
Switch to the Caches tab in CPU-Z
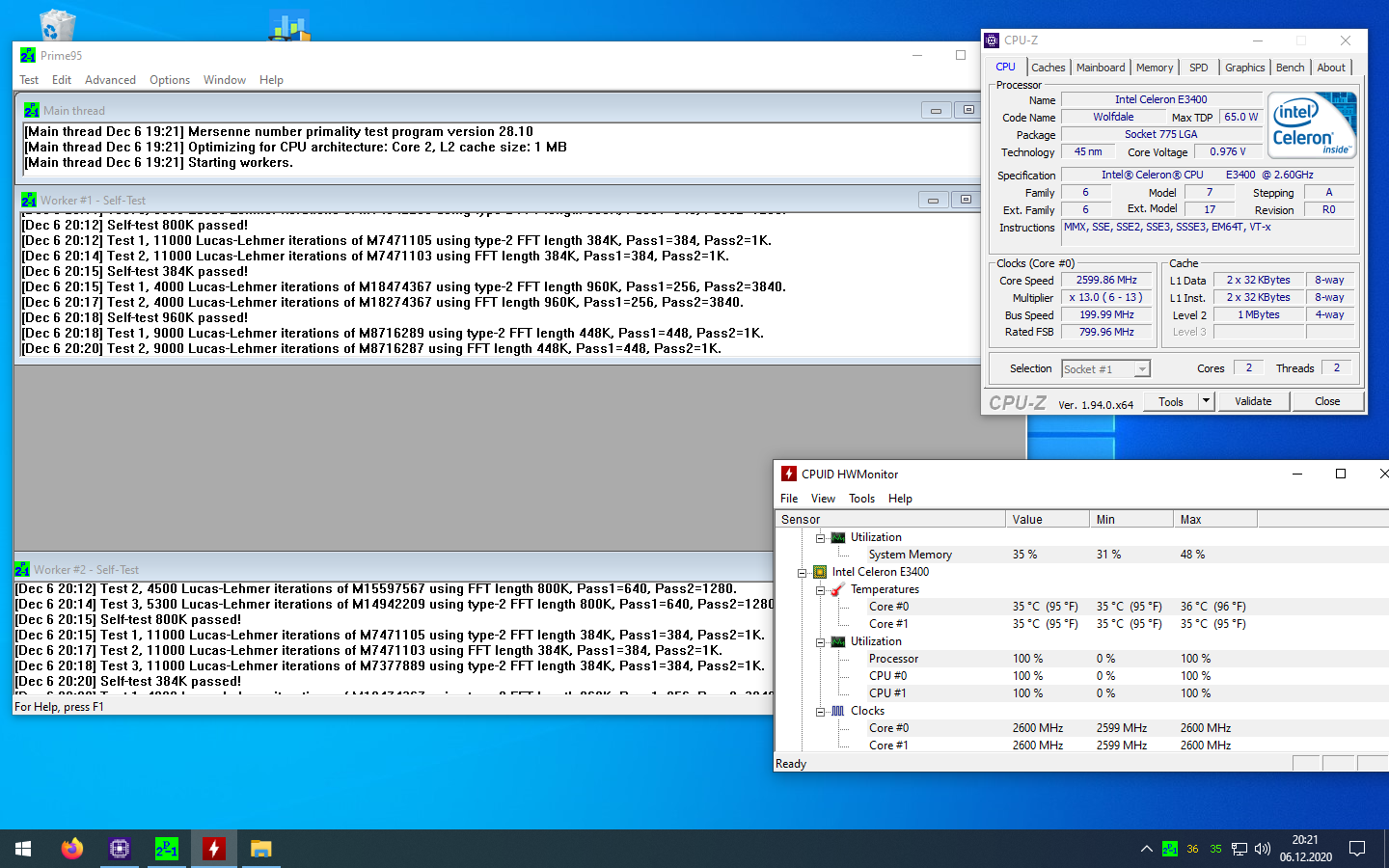click(1048, 68)
